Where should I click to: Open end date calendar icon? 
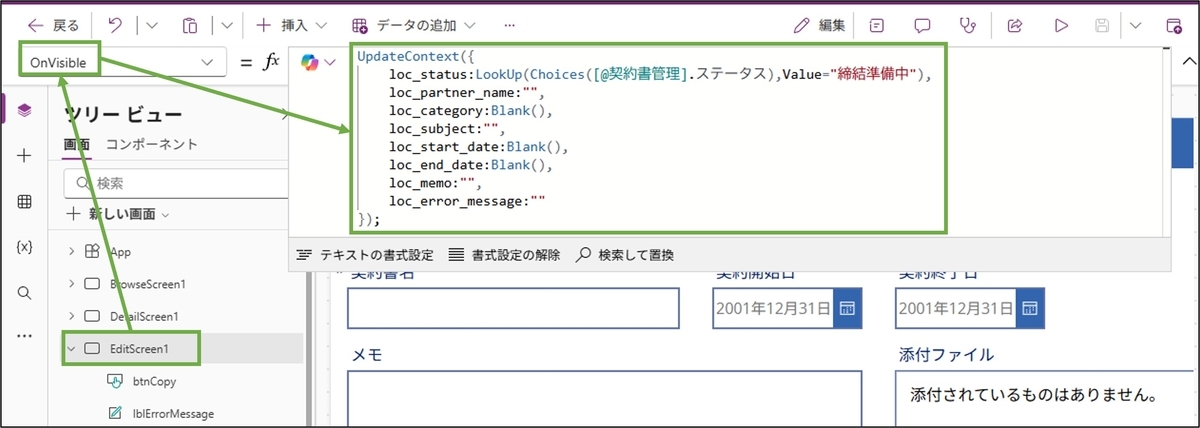coord(1031,309)
